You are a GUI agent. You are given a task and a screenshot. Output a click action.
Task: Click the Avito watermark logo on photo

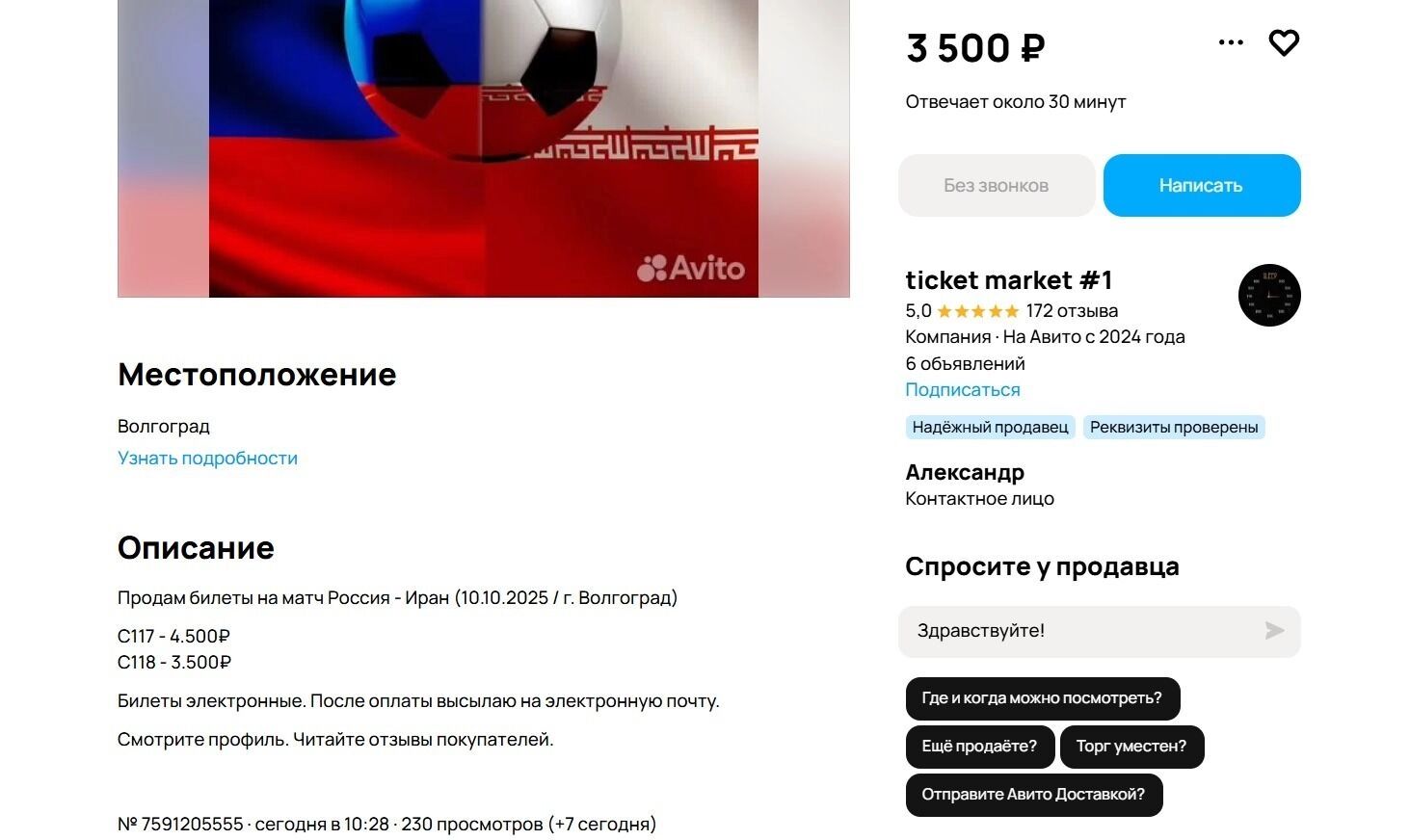point(691,268)
